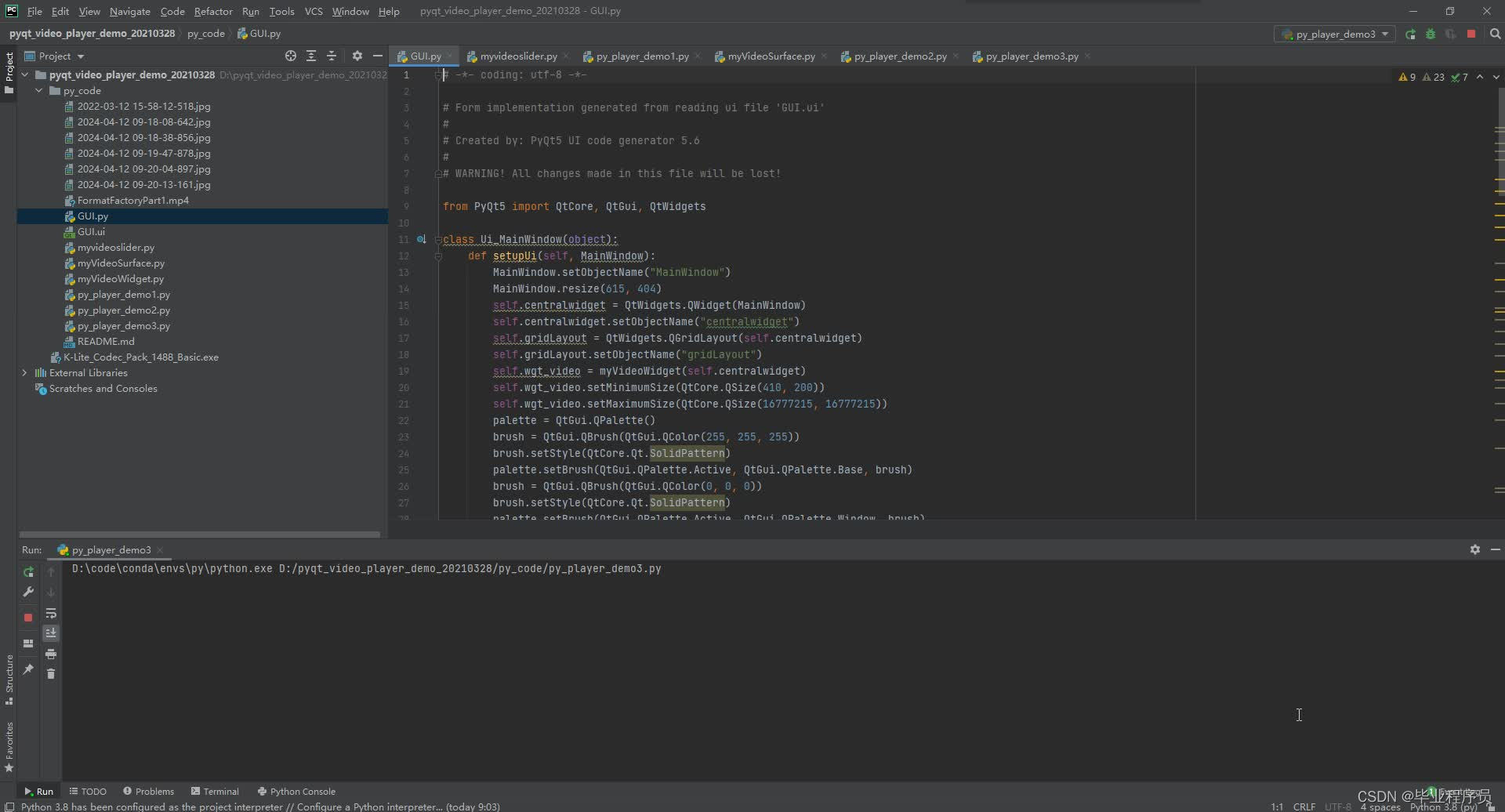Click the Print icon in Run console
Screen dimensions: 1505x812
coord(51,654)
